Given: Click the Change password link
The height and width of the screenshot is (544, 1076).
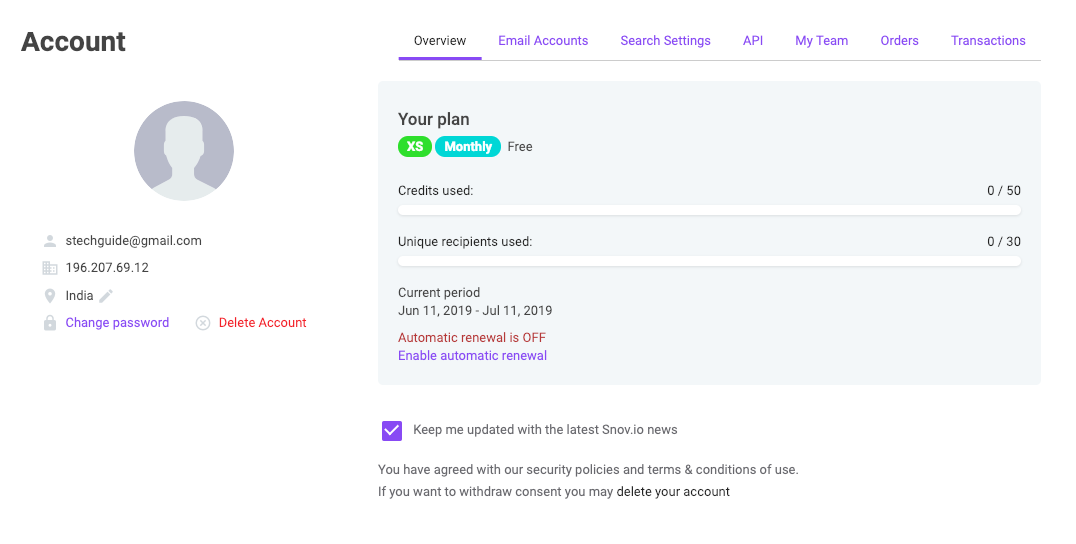Looking at the screenshot, I should 117,323.
